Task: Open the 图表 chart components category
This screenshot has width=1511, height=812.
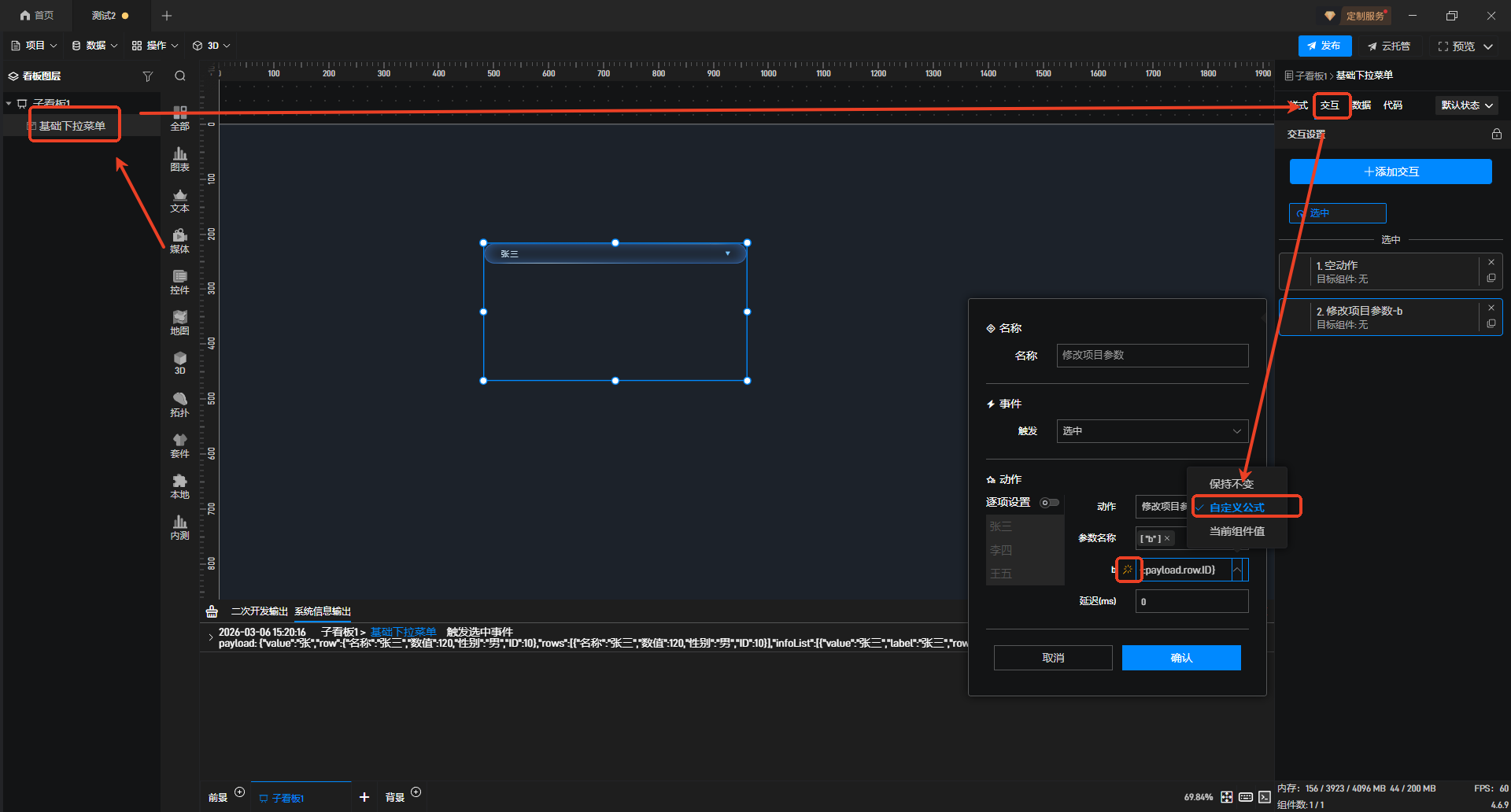Action: [x=179, y=159]
